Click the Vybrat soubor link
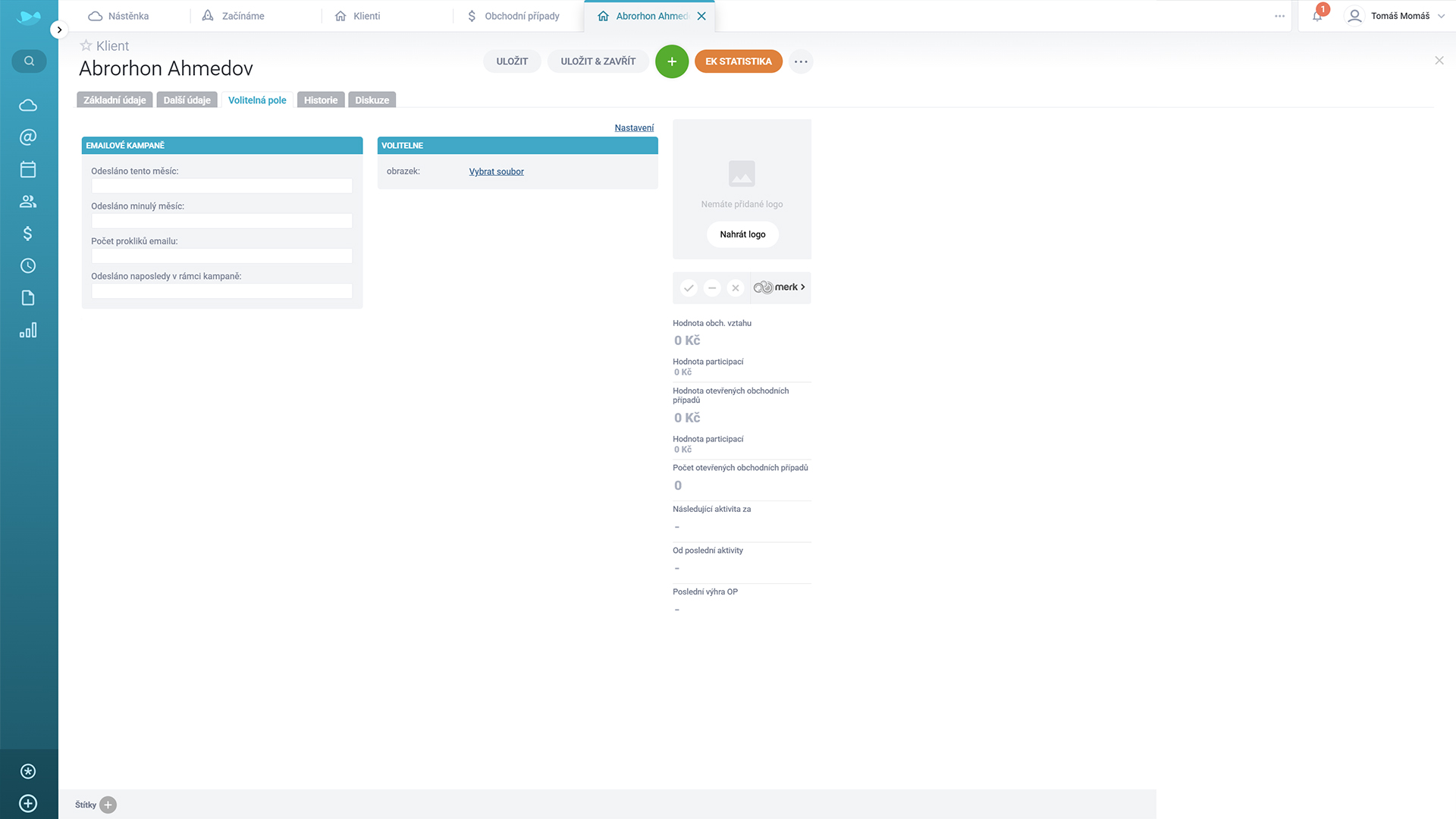The height and width of the screenshot is (819, 1456). coord(496,171)
